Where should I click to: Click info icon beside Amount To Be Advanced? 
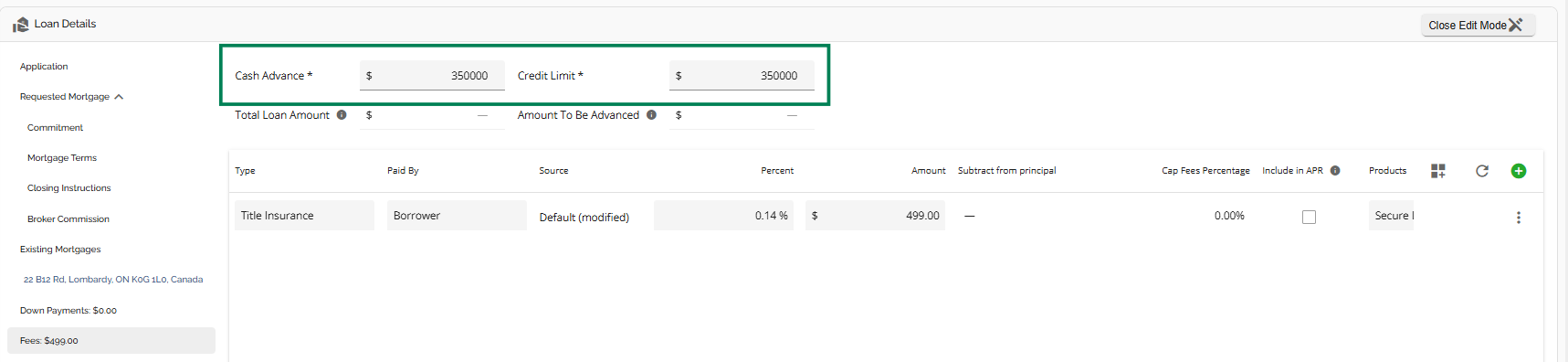651,115
